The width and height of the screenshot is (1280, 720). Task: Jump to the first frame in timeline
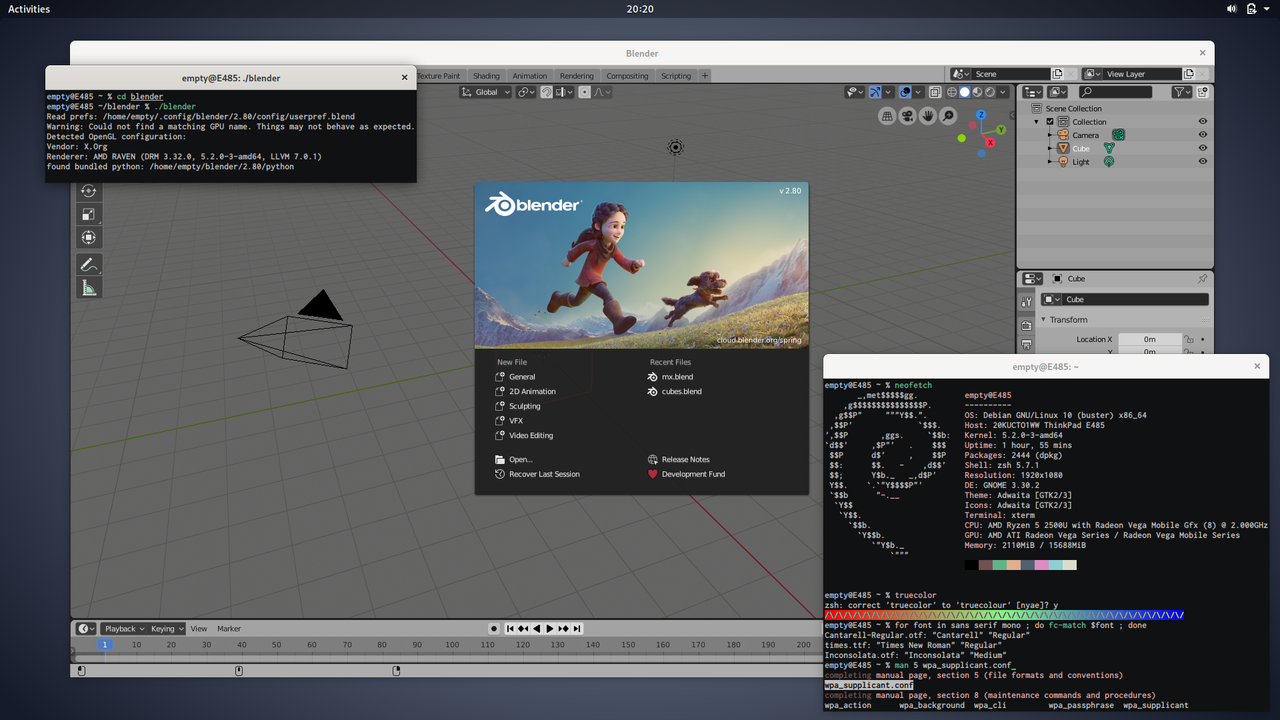click(x=510, y=629)
